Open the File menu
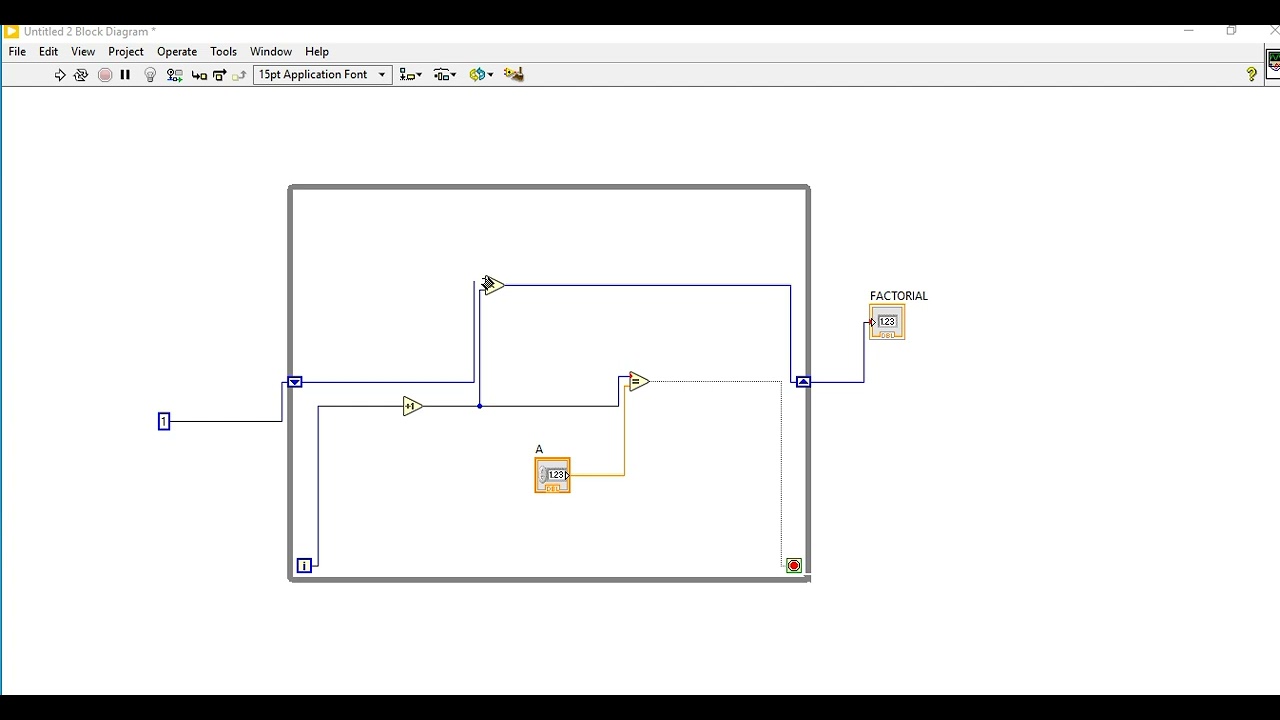Viewport: 1280px width, 720px height. [17, 52]
